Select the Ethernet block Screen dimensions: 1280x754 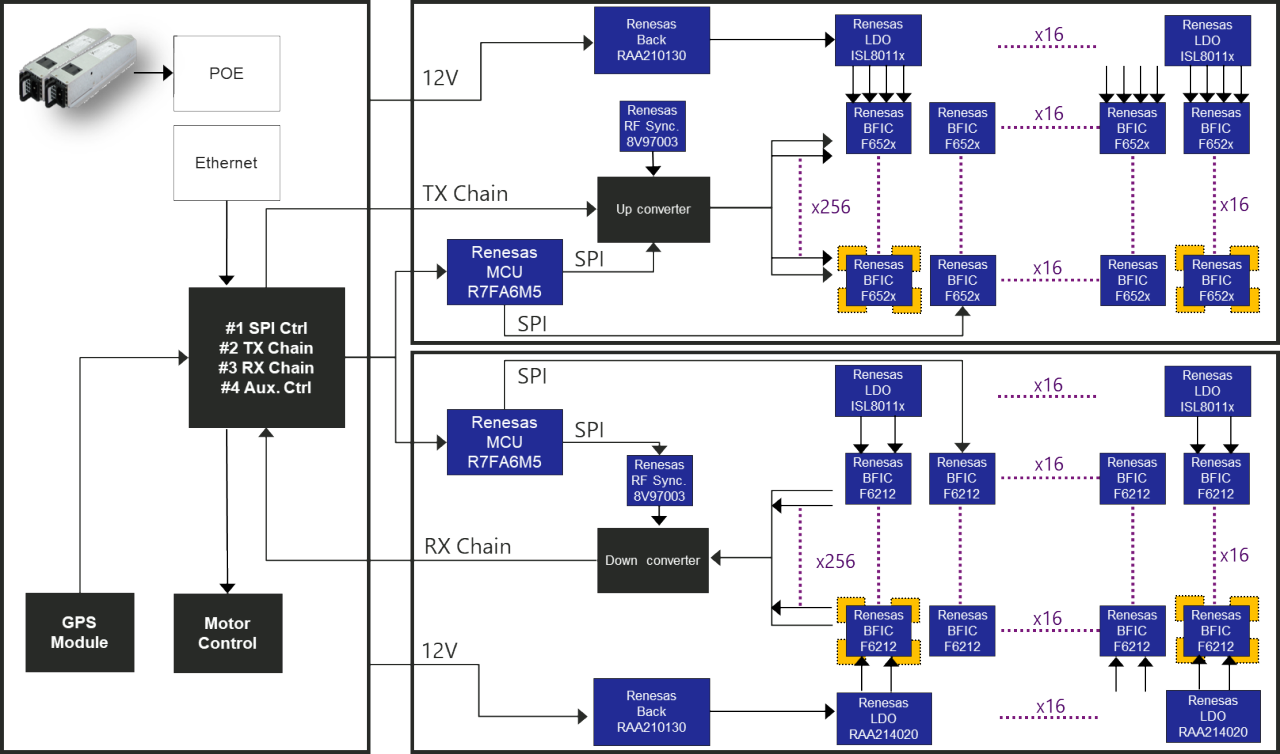point(226,163)
